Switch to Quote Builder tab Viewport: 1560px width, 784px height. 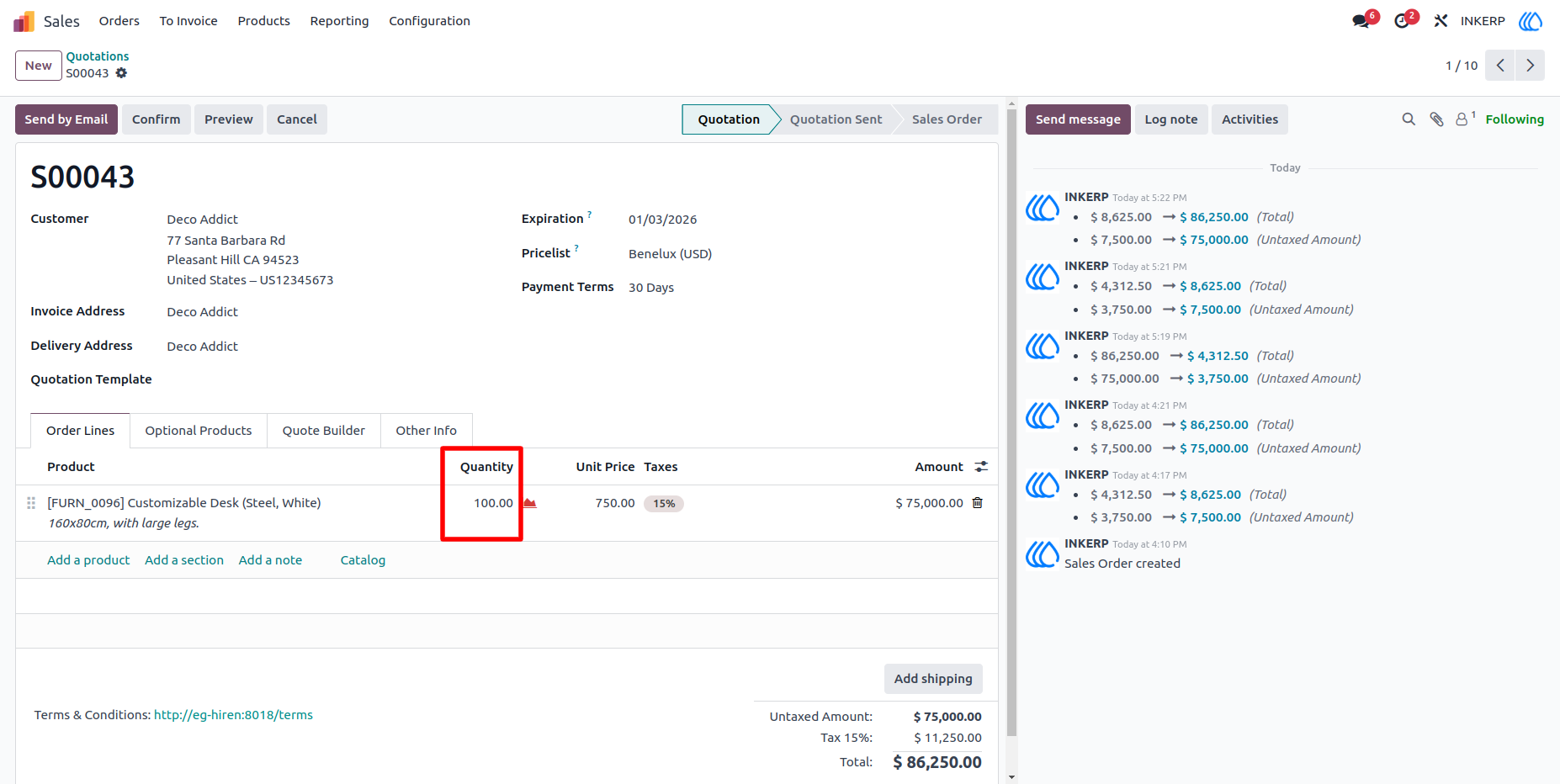pyautogui.click(x=324, y=431)
